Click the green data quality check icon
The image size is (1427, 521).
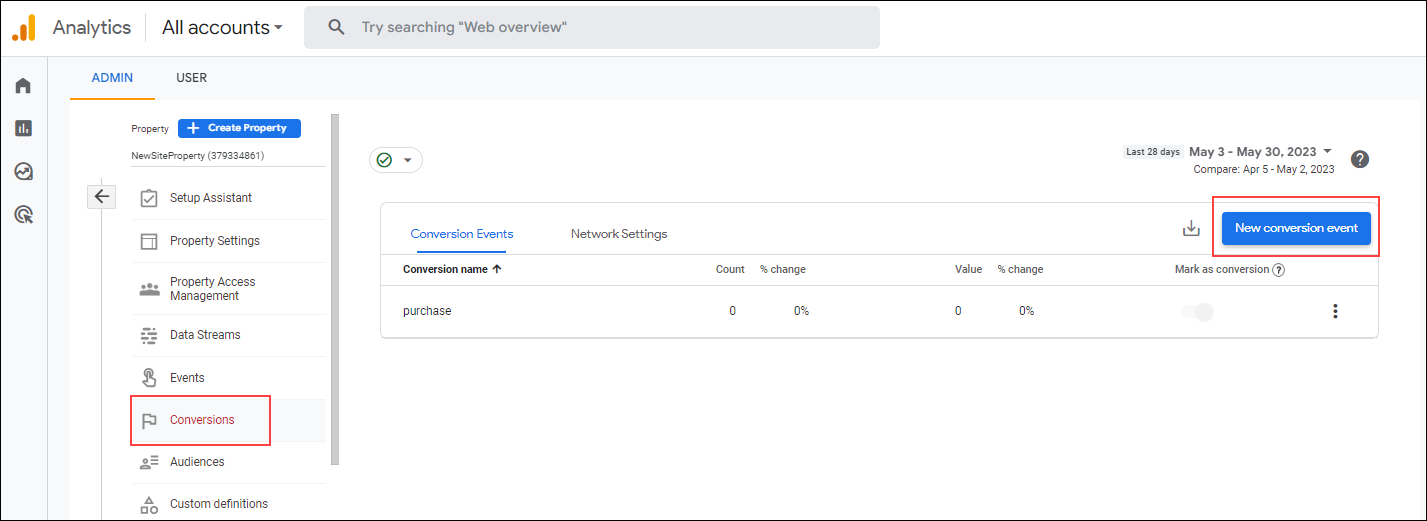(x=384, y=160)
